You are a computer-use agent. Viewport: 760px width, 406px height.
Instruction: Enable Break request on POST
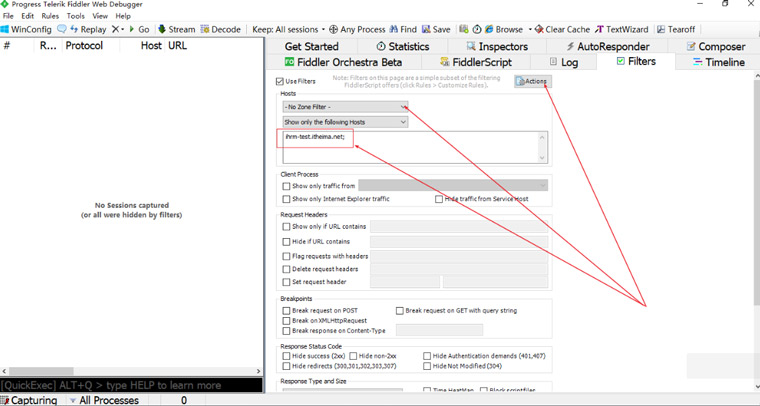[x=286, y=311]
